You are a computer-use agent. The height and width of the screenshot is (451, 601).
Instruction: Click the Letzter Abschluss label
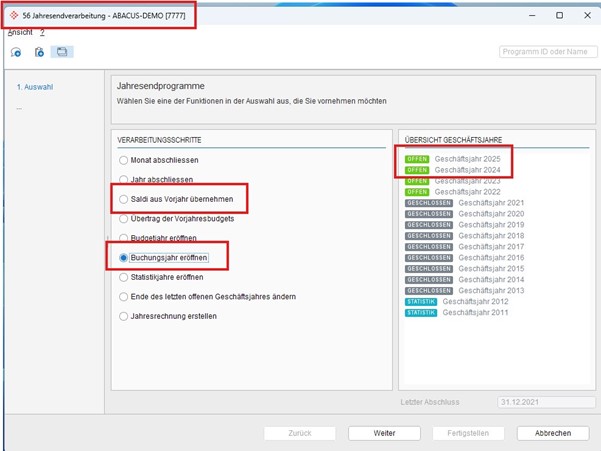click(430, 402)
